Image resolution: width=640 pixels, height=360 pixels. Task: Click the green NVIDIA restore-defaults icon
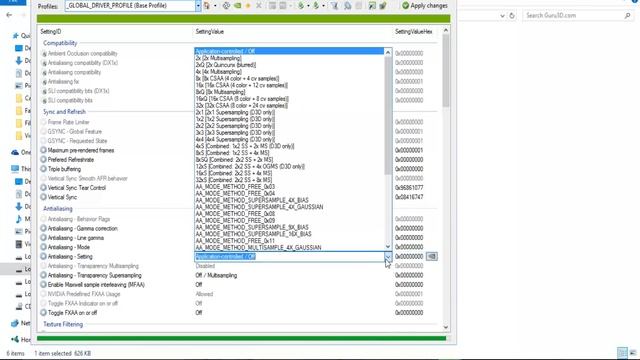(237, 6)
